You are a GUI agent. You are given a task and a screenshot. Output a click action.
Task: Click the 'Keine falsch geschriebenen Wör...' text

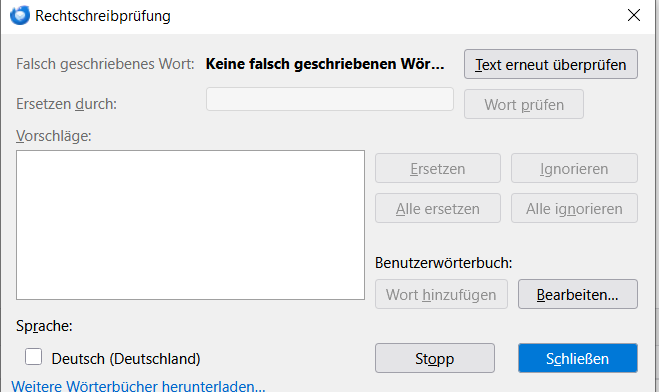pos(325,64)
